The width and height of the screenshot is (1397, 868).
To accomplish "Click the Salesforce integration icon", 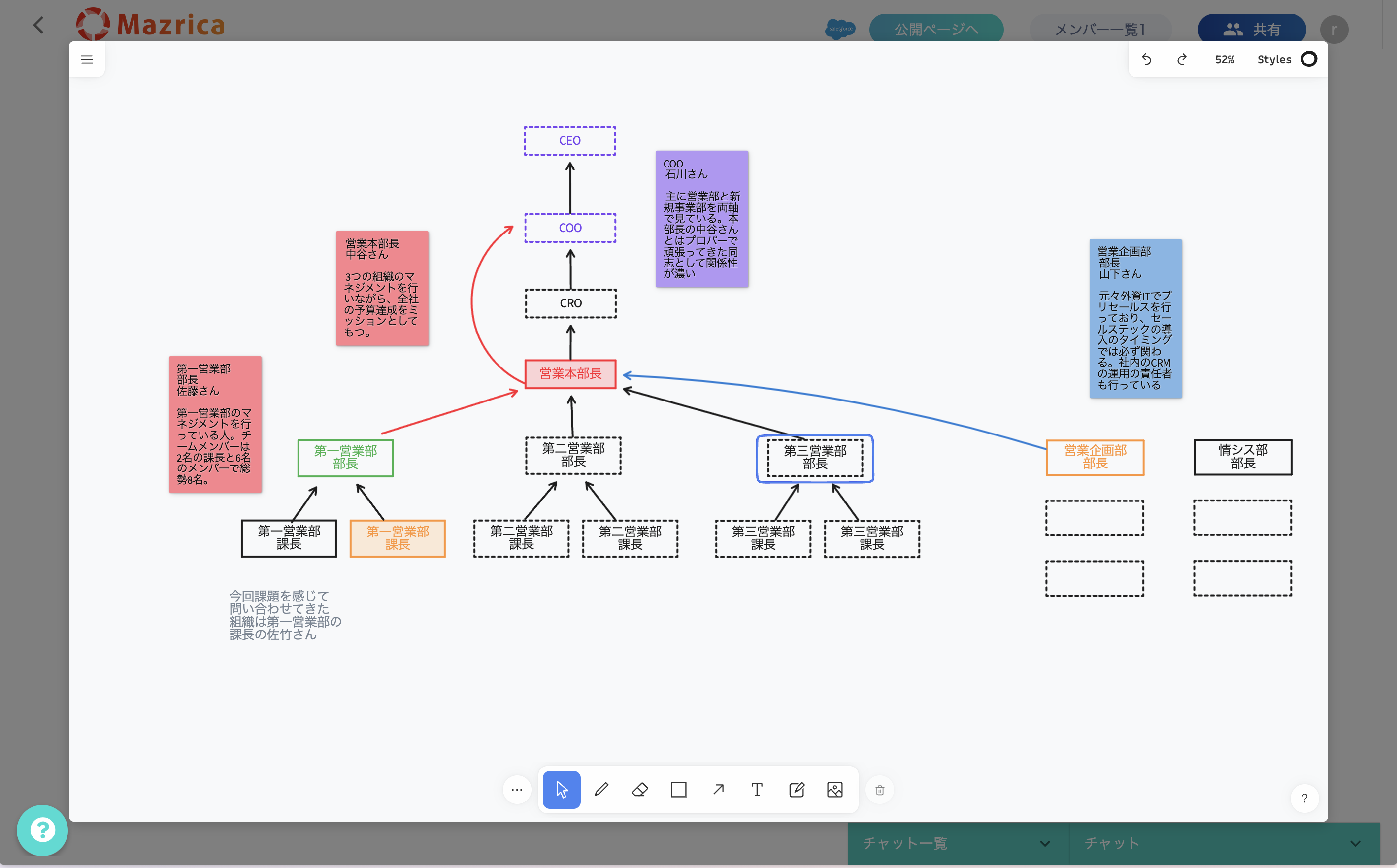I will tap(840, 27).
